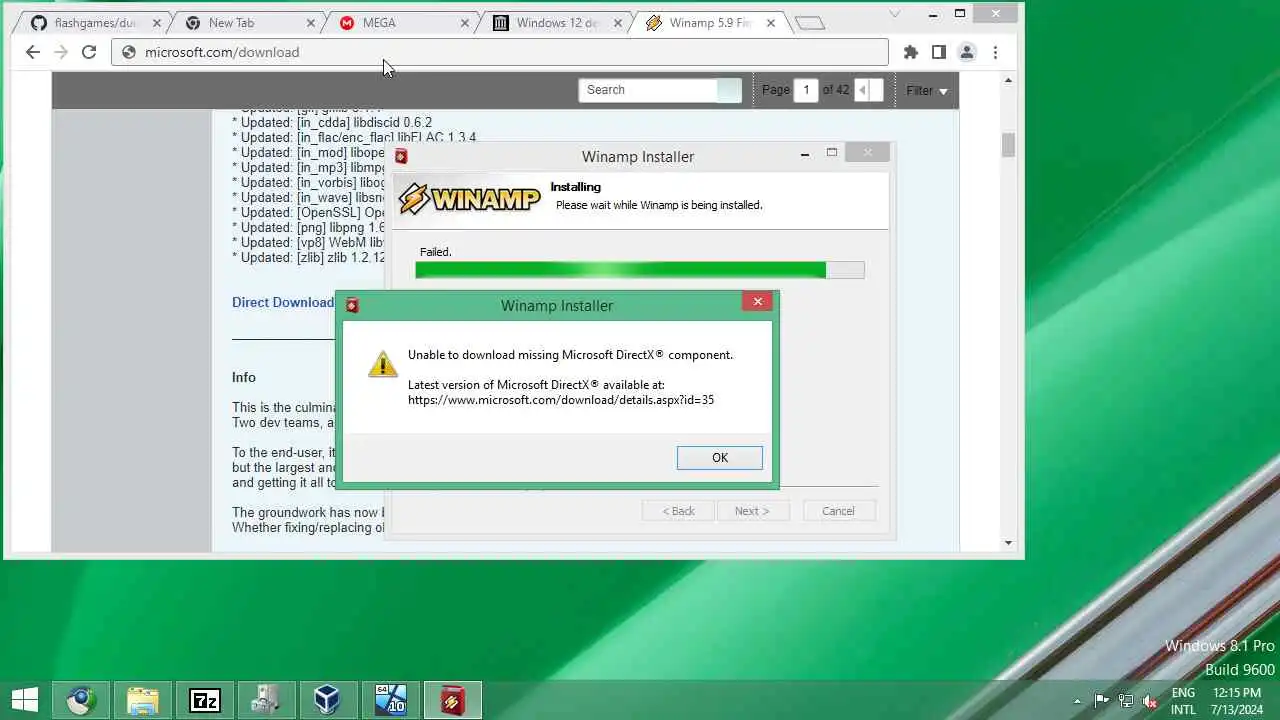
Task: Minimize the Winamp Installer window
Action: (x=804, y=154)
